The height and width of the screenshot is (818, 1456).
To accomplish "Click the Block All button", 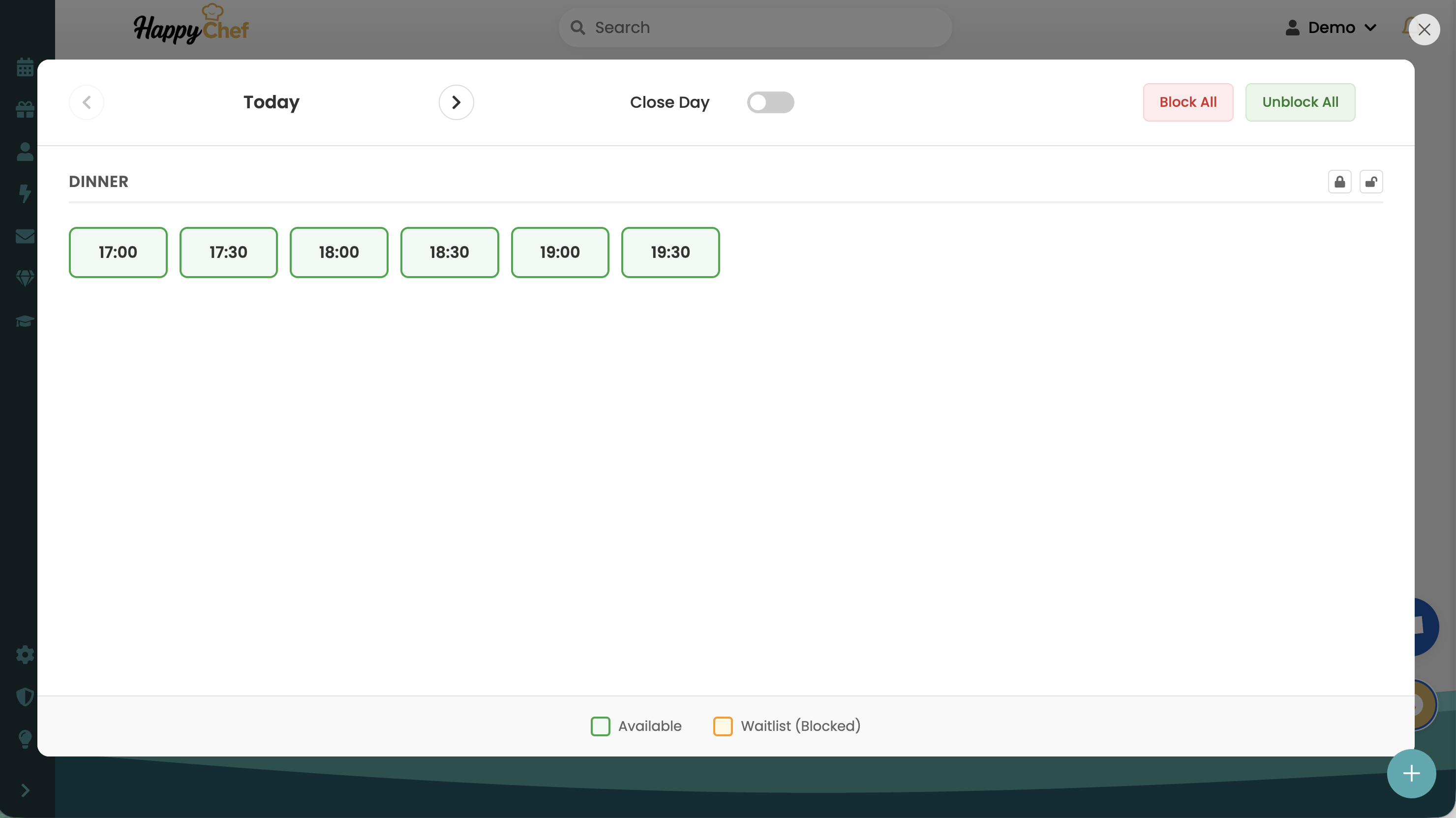I will [x=1187, y=102].
